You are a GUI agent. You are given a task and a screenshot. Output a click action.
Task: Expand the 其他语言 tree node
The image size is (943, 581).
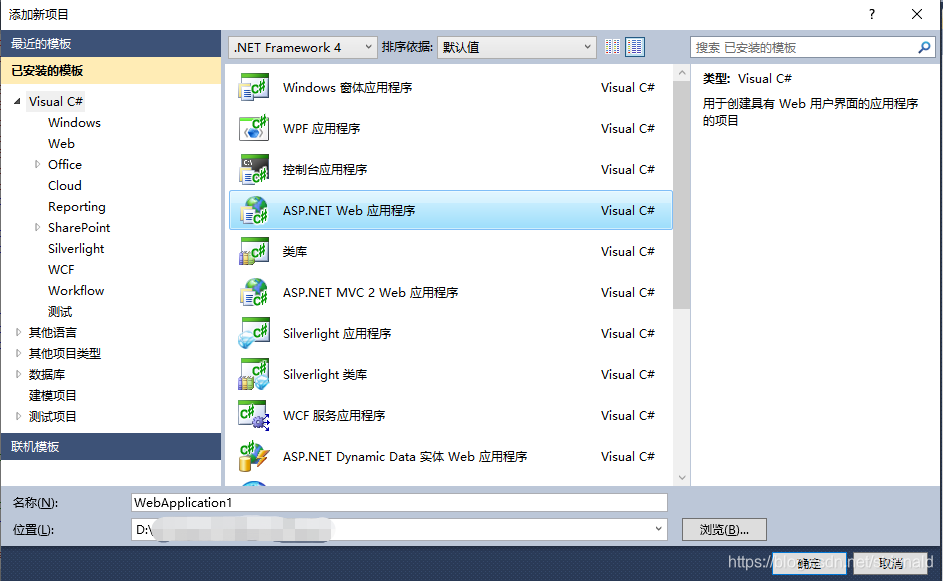click(18, 332)
